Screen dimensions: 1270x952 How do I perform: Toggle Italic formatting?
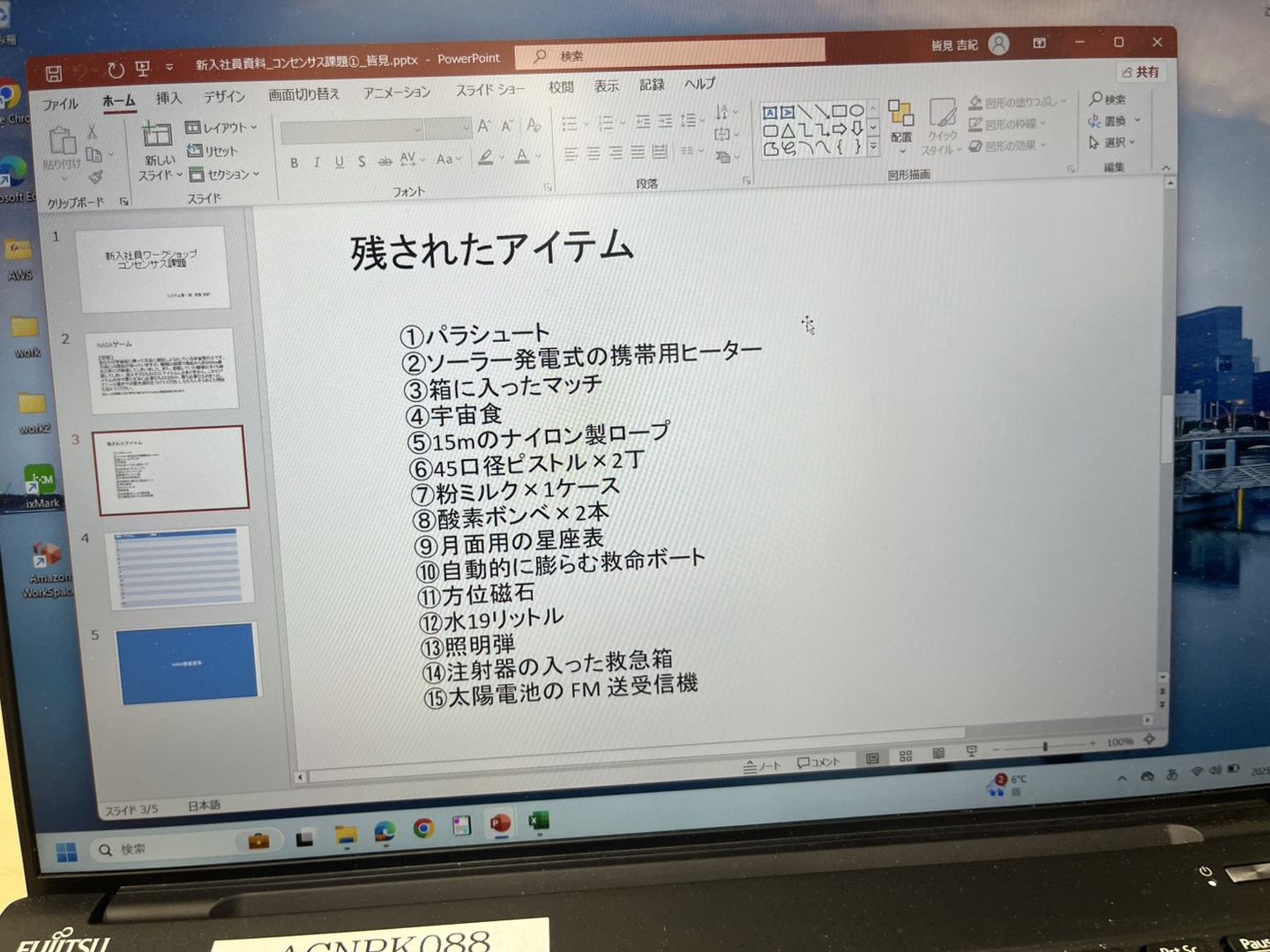[317, 162]
